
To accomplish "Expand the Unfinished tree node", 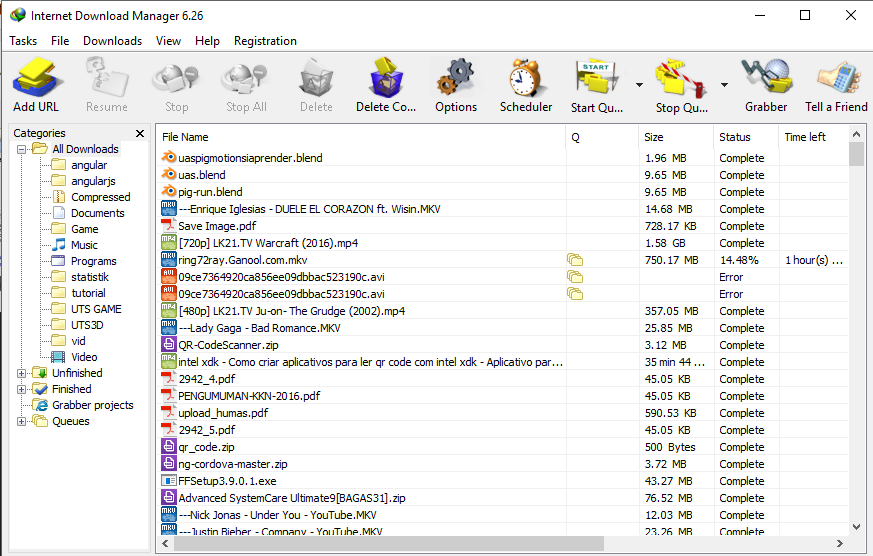I will 21,373.
